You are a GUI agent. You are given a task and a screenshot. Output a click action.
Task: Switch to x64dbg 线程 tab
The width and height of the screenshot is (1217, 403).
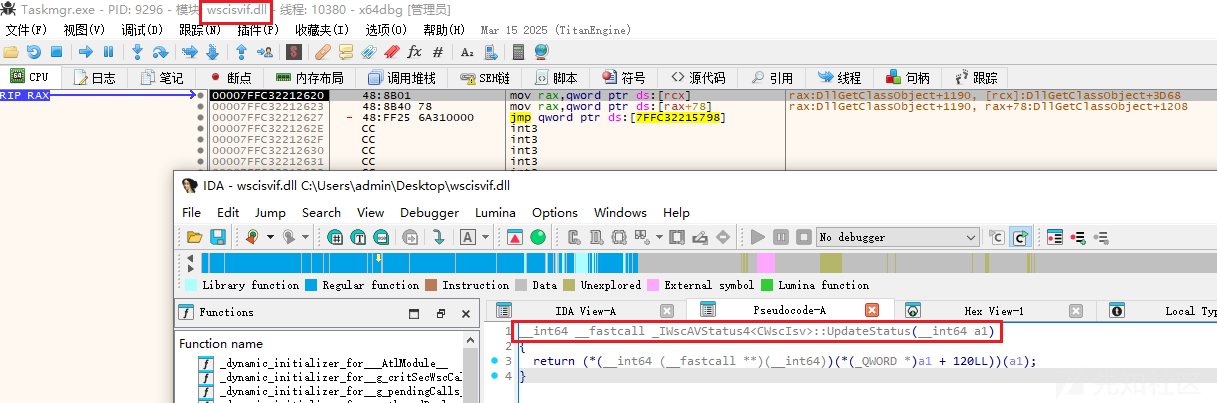[840, 77]
